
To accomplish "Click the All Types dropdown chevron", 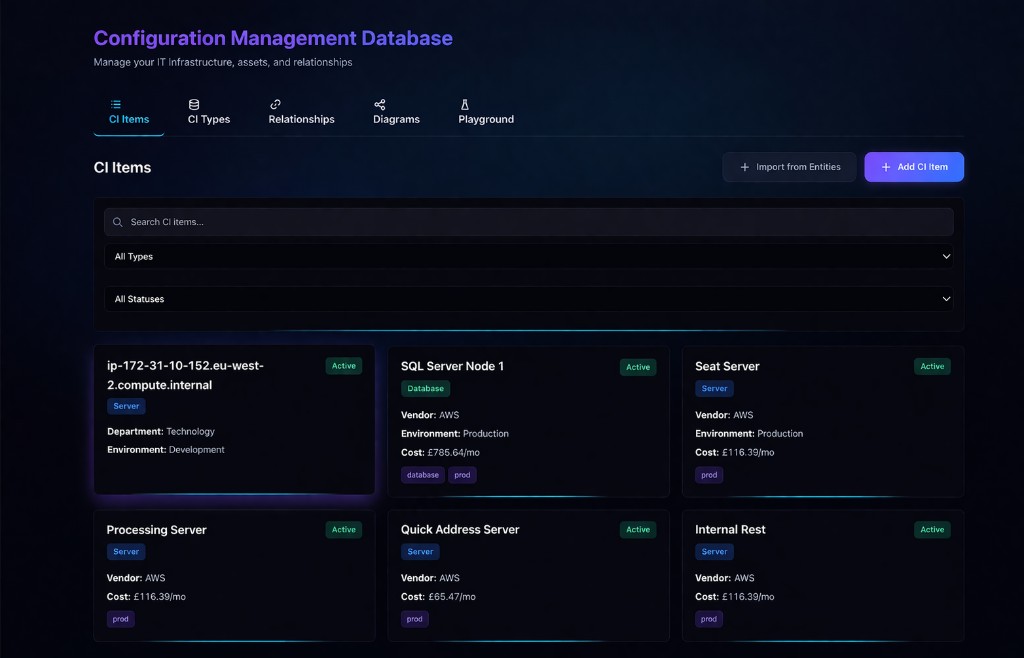I will 946,257.
